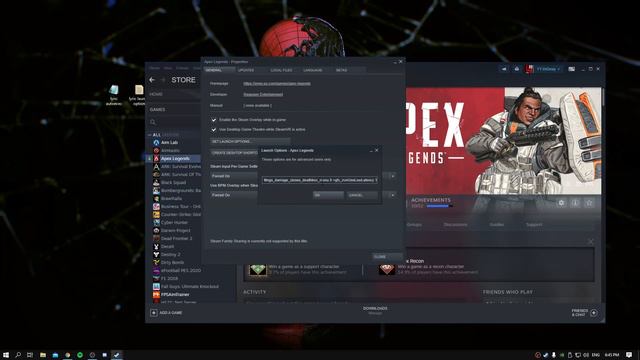Switch to the Updates tab

(246, 70)
